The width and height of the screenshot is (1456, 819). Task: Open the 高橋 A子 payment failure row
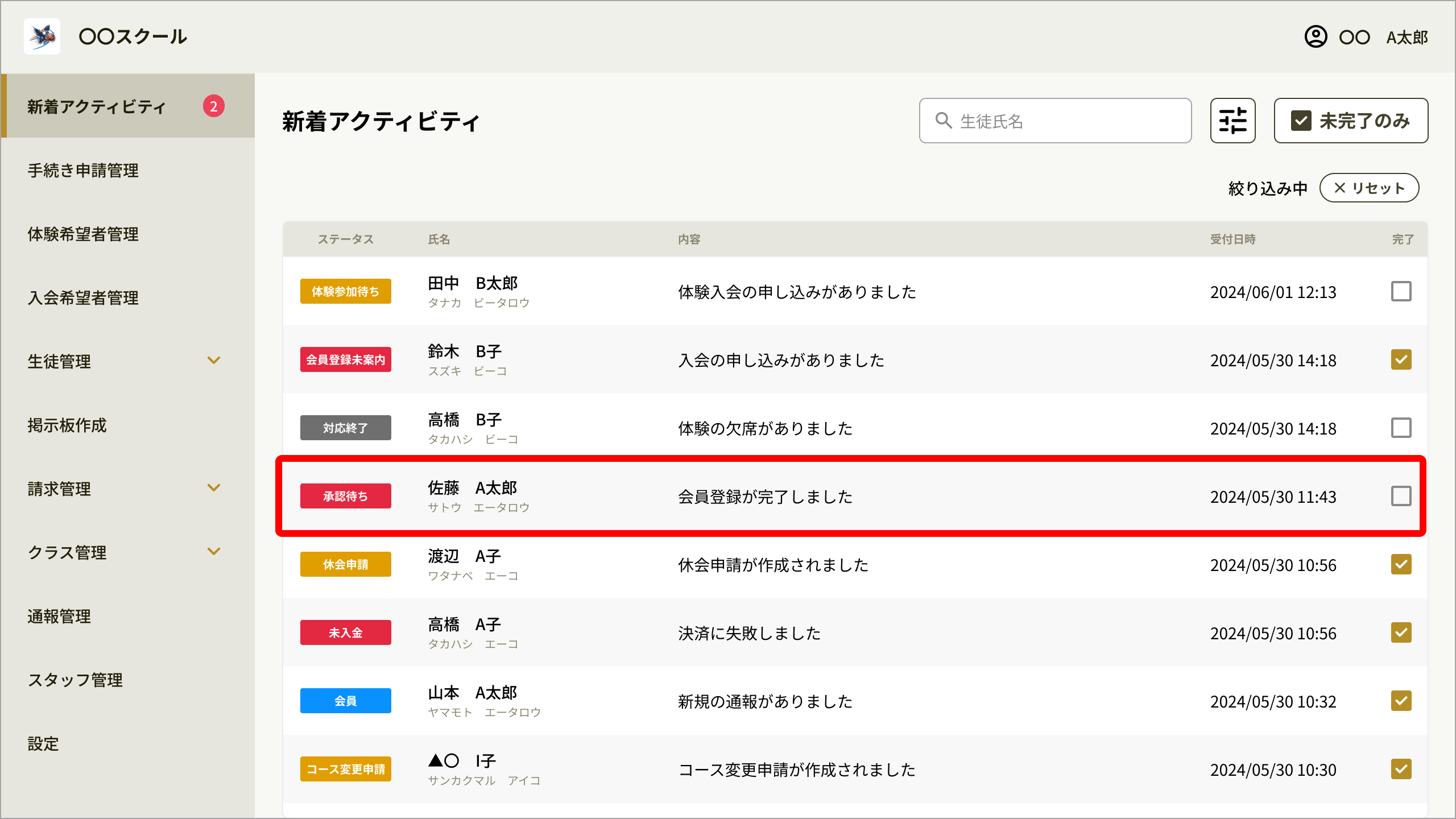coord(855,632)
